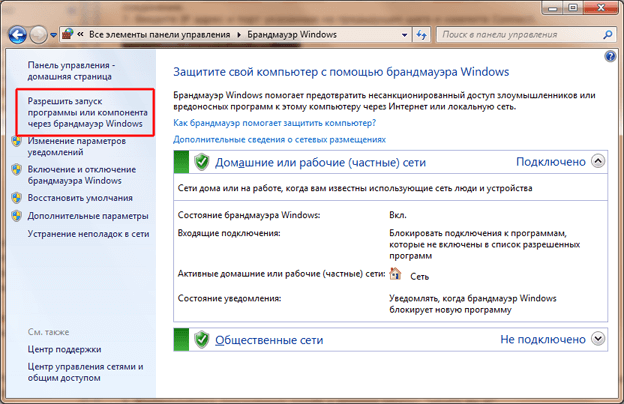The height and width of the screenshot is (404, 624).
Task: Click 'Восстановить умолчания' link
Action: (80, 198)
